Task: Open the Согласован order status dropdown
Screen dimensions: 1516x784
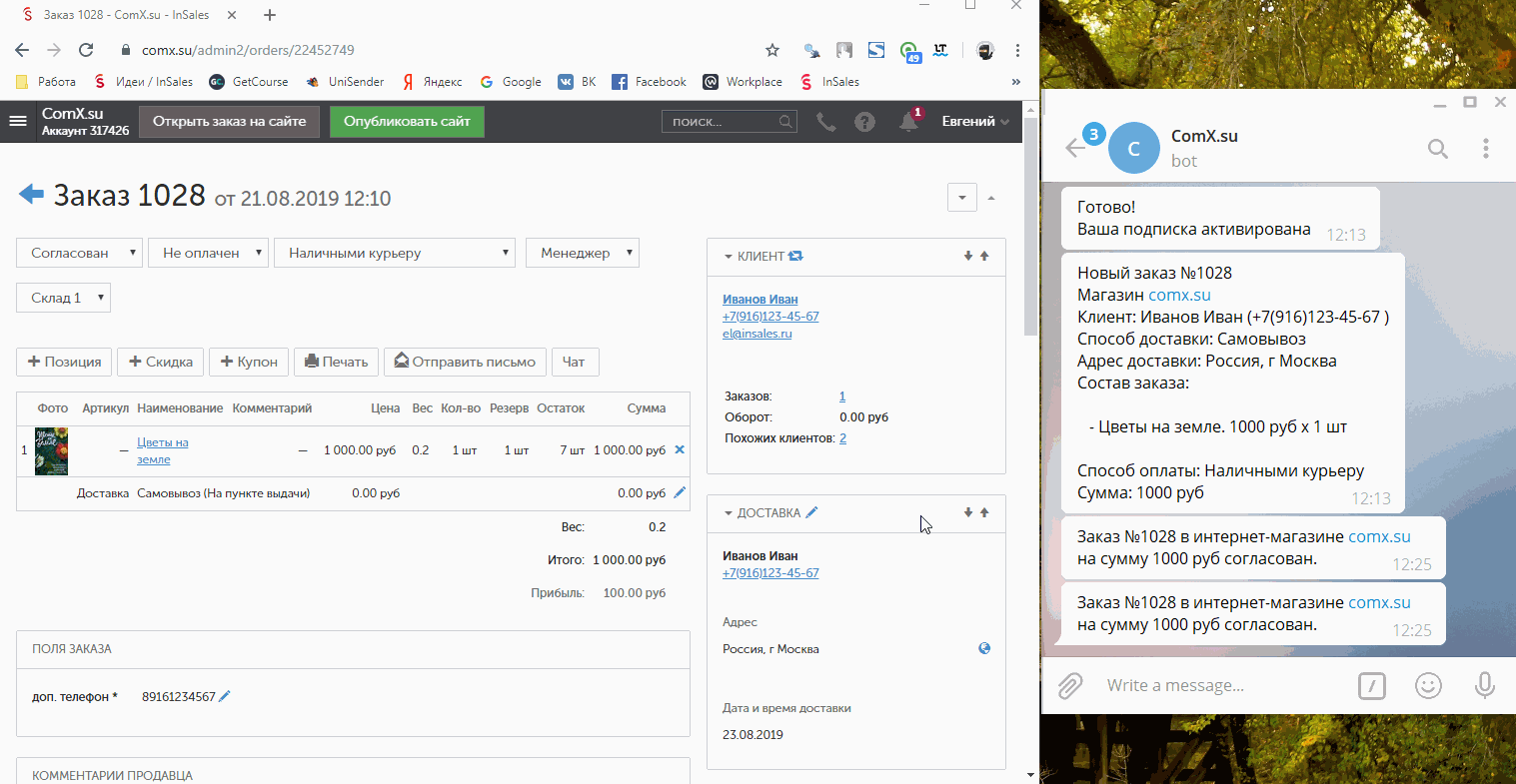Action: [80, 253]
